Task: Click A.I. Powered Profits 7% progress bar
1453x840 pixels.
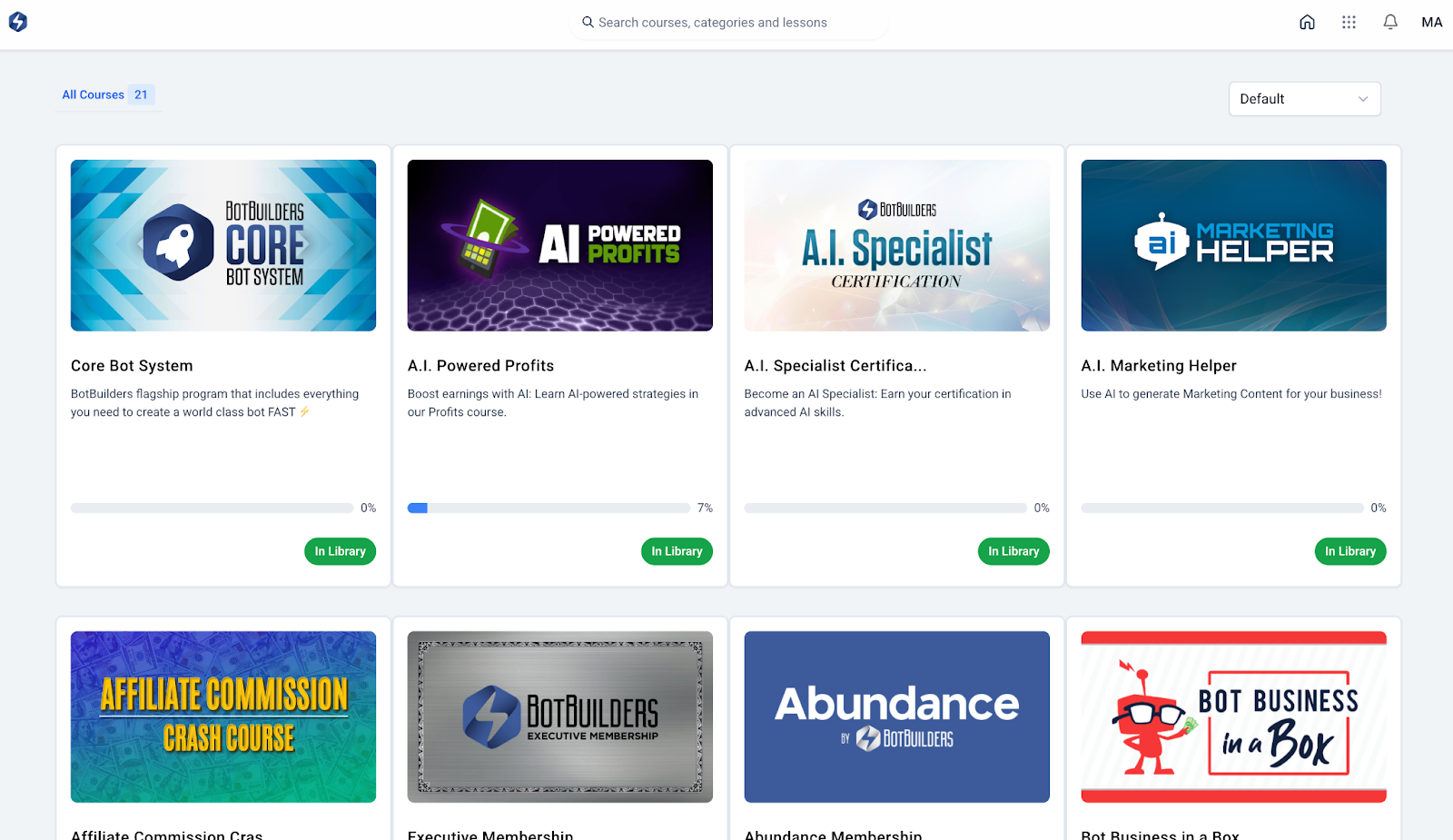Action: (549, 508)
